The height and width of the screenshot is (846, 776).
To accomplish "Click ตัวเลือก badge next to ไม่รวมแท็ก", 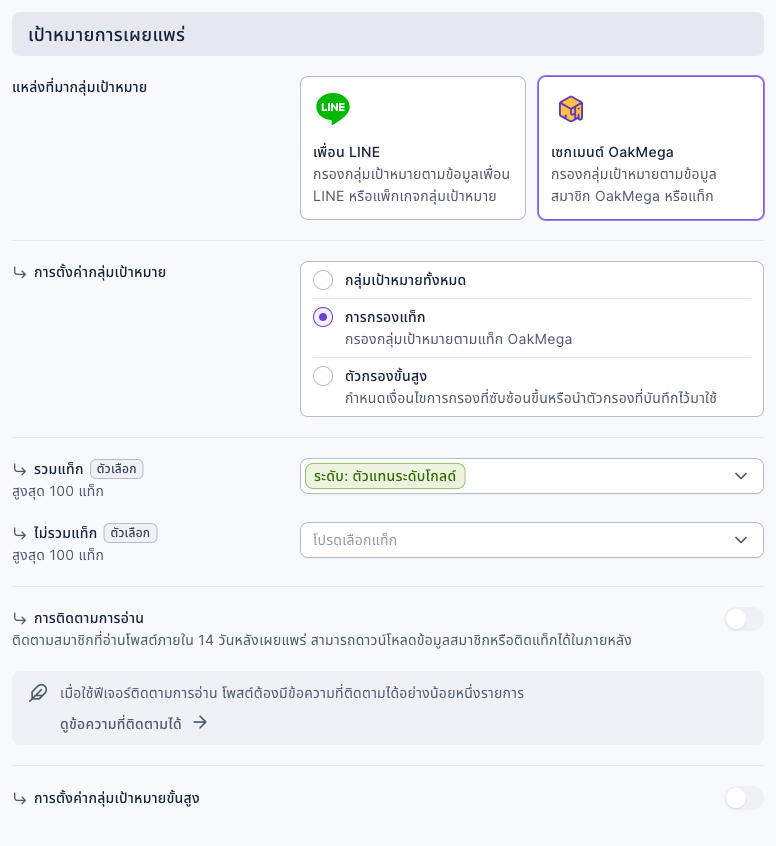I will [x=130, y=533].
